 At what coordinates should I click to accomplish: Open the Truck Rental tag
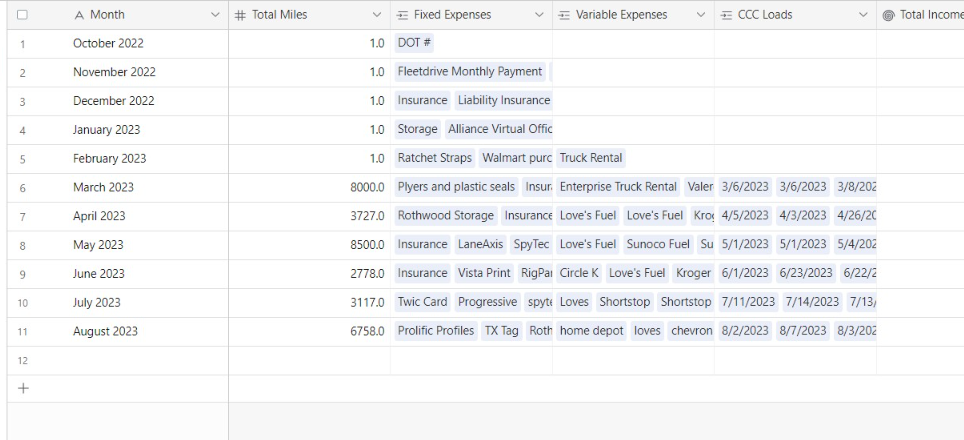click(591, 159)
